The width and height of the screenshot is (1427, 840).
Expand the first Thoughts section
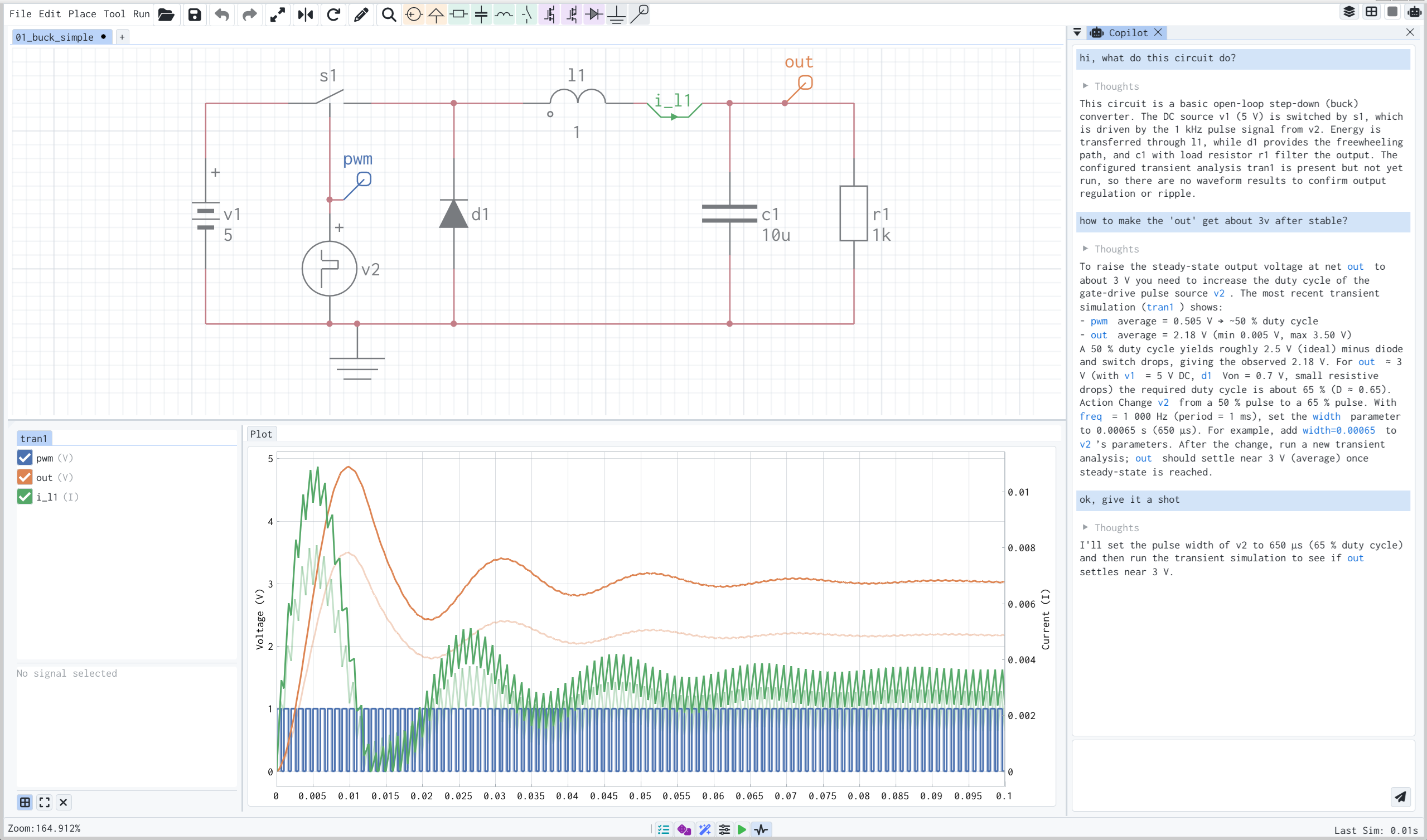1110,86
